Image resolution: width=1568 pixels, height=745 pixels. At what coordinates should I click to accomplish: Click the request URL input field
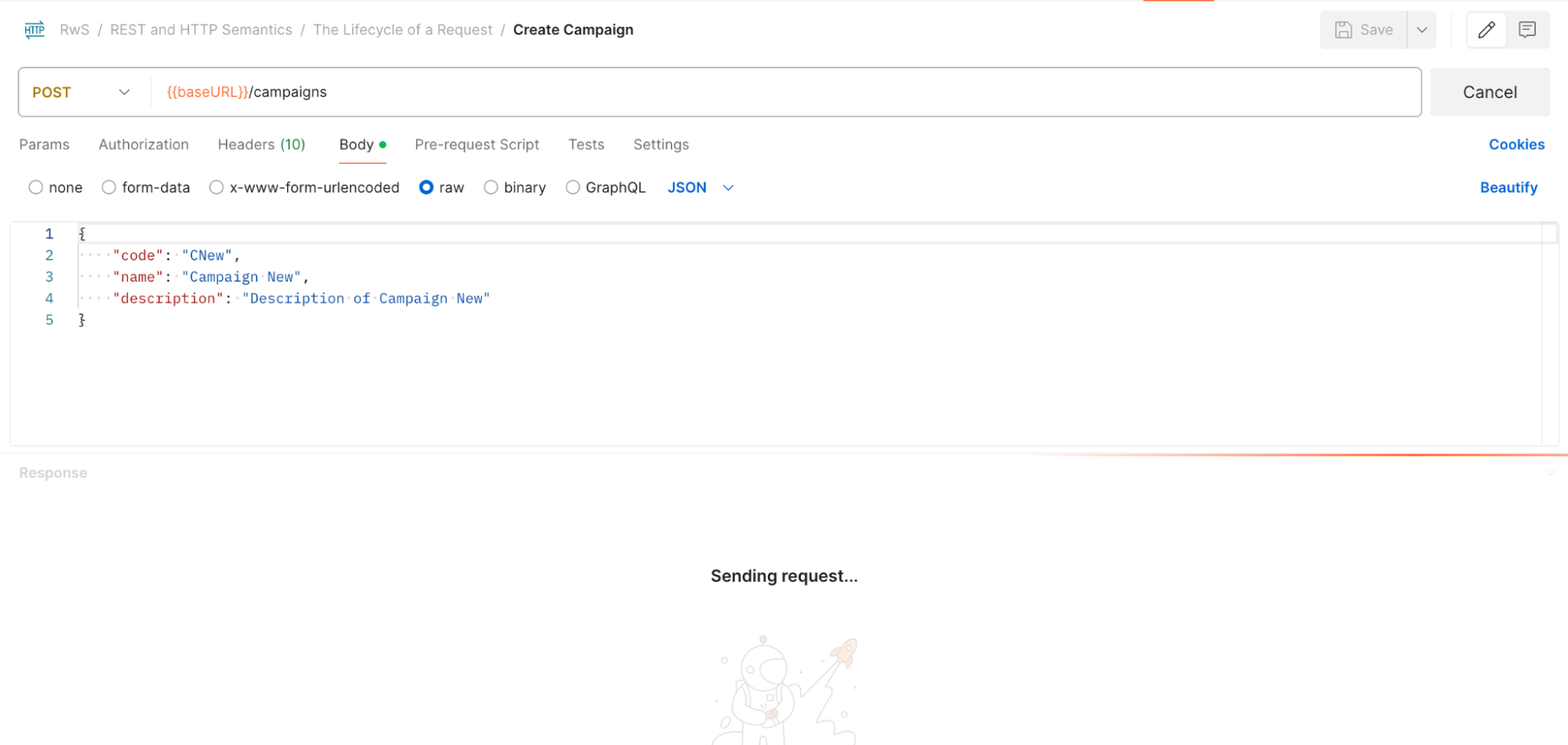[x=784, y=93]
